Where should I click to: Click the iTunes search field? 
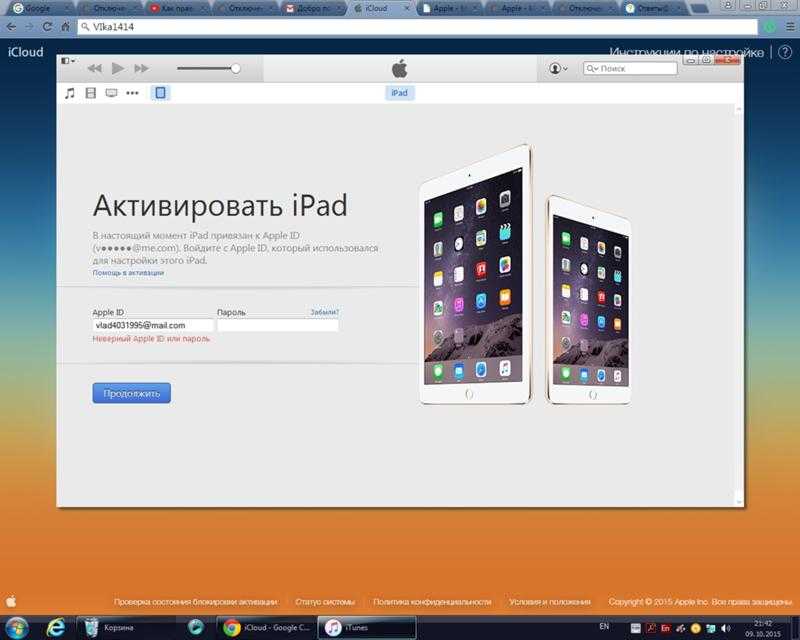pos(630,68)
